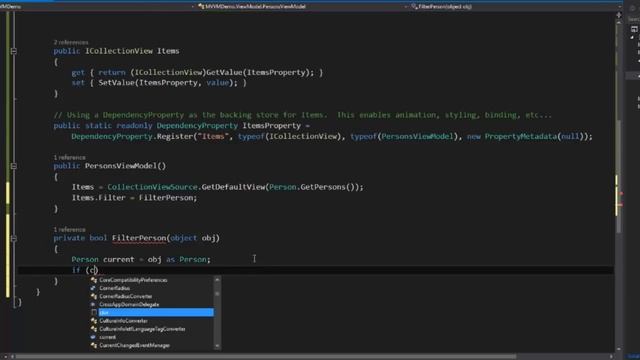Screen dimensions: 640x360
Task: Place cursor on the underlined FilterPerson method name
Action: coord(139,238)
